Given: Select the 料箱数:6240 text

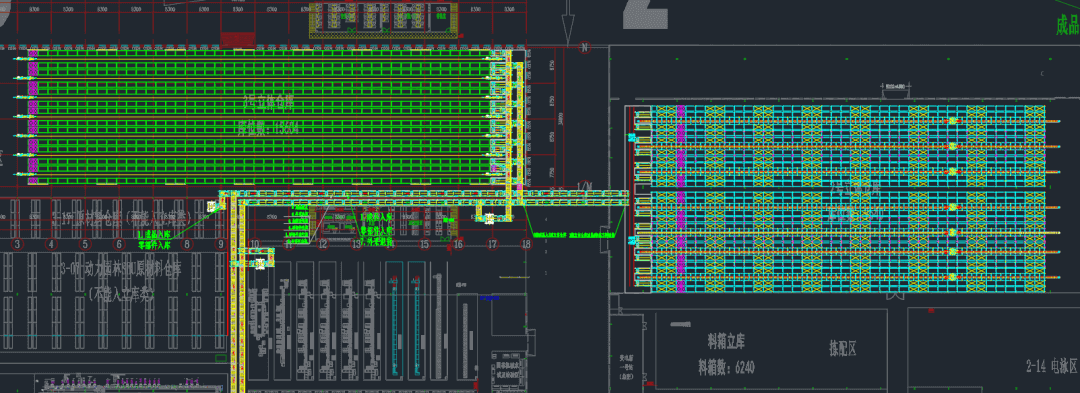Looking at the screenshot, I should click(x=727, y=368).
